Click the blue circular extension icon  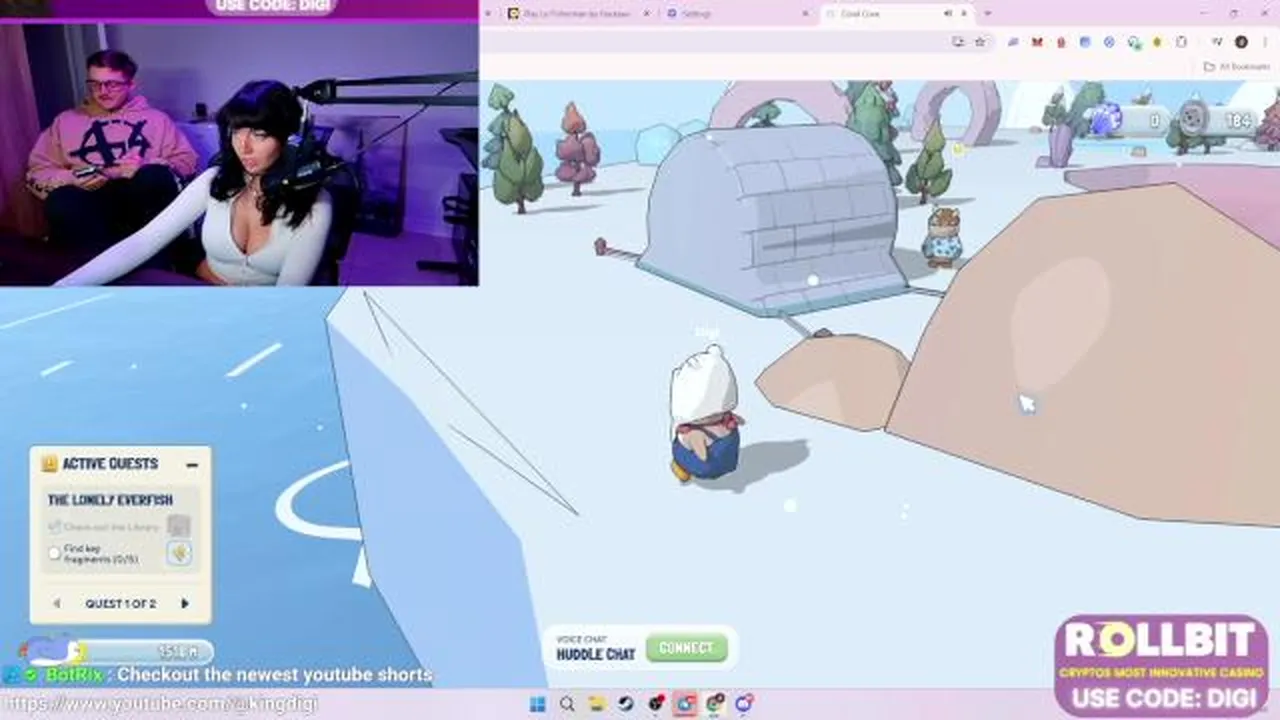coord(1109,42)
